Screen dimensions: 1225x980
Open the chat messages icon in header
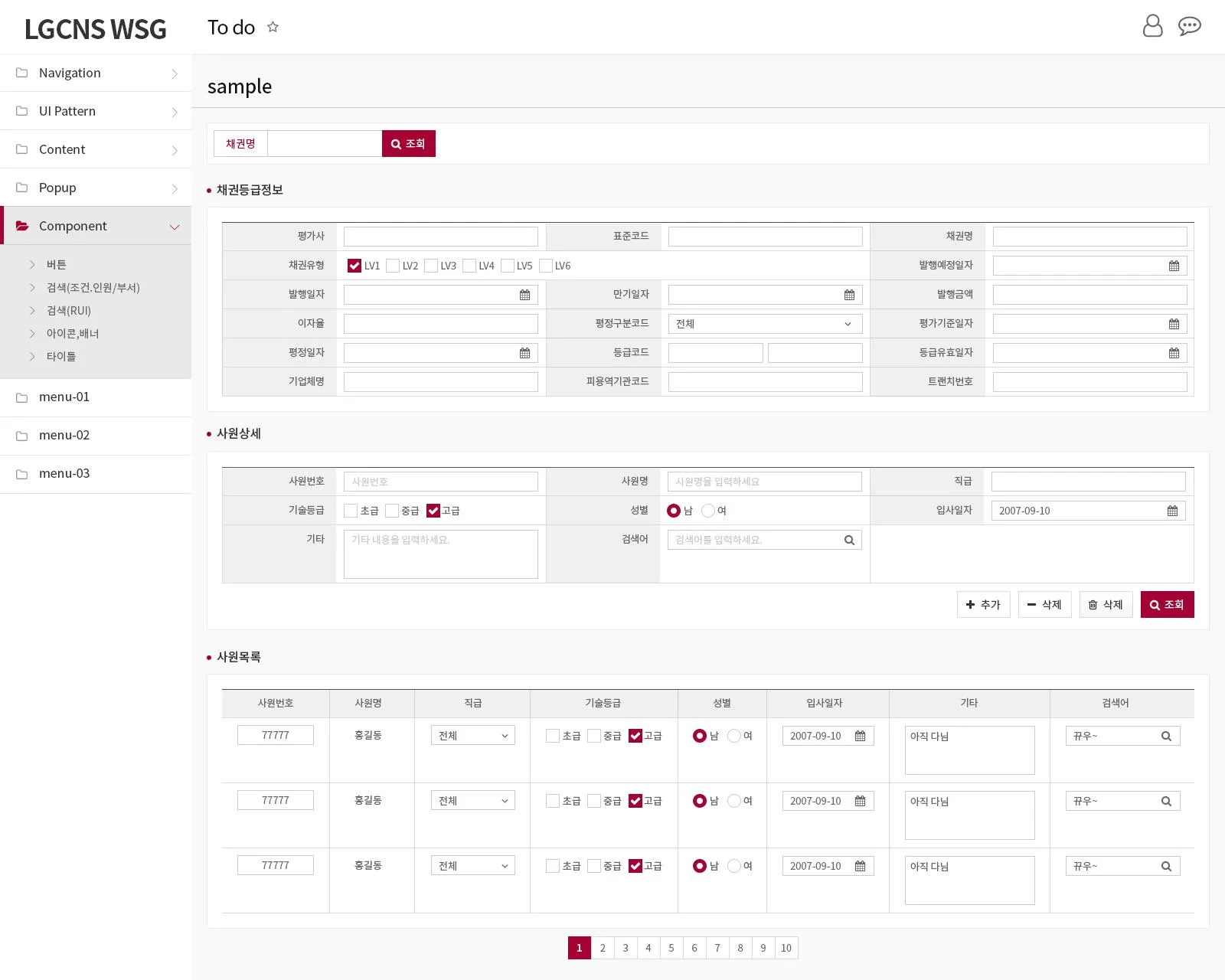click(1189, 26)
